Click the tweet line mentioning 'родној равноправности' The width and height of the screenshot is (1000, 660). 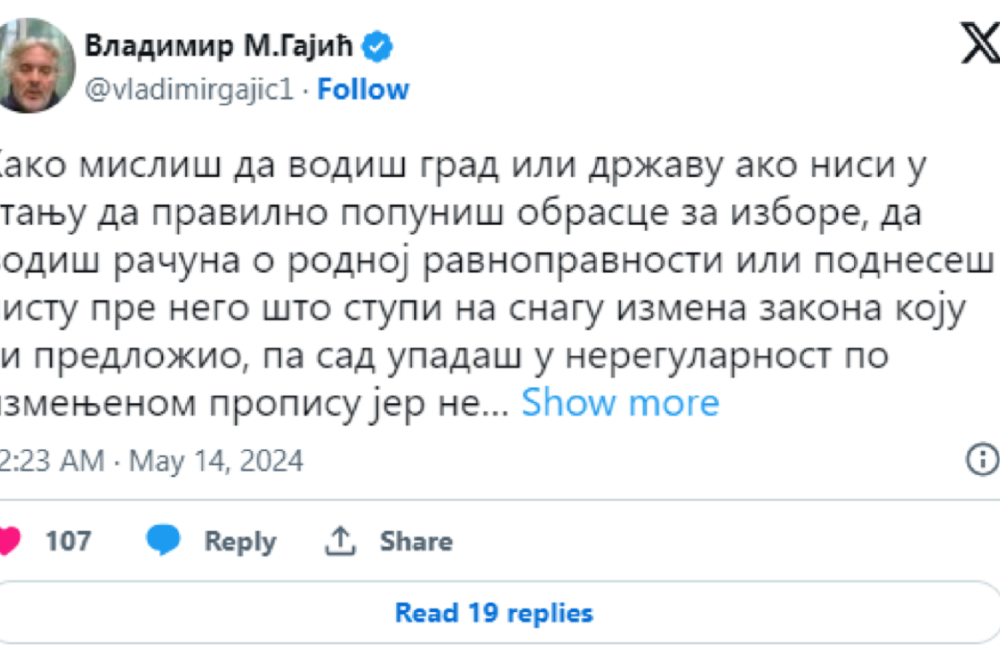point(500,261)
